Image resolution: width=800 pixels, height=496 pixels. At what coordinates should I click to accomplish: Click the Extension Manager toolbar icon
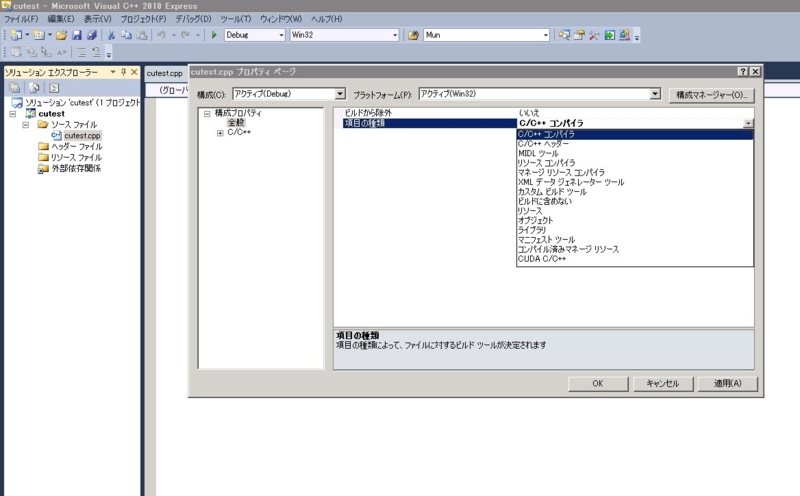624,35
